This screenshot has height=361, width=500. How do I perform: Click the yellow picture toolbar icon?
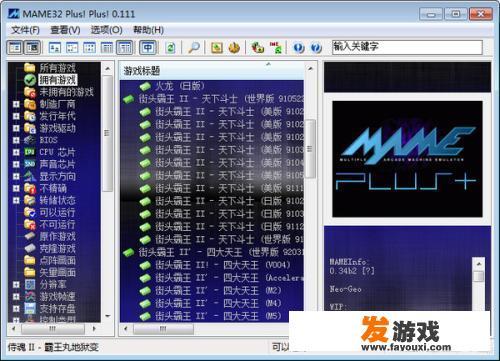click(217, 48)
